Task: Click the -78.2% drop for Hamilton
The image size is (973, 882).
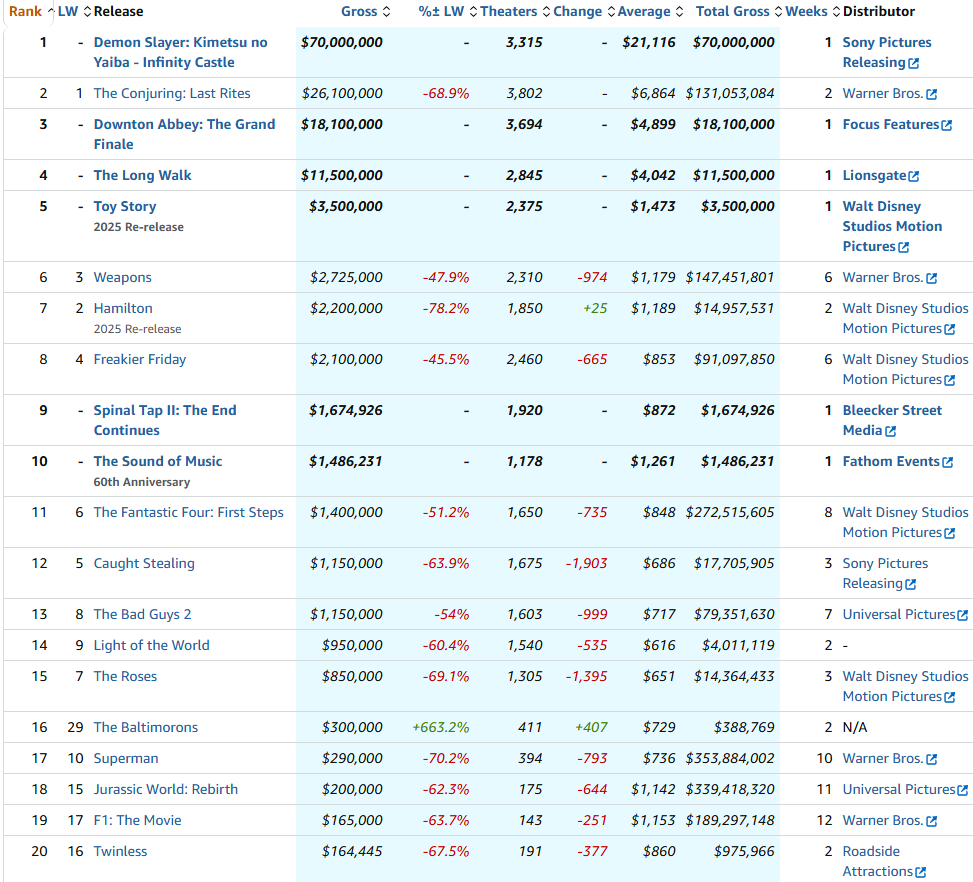Action: (x=446, y=308)
